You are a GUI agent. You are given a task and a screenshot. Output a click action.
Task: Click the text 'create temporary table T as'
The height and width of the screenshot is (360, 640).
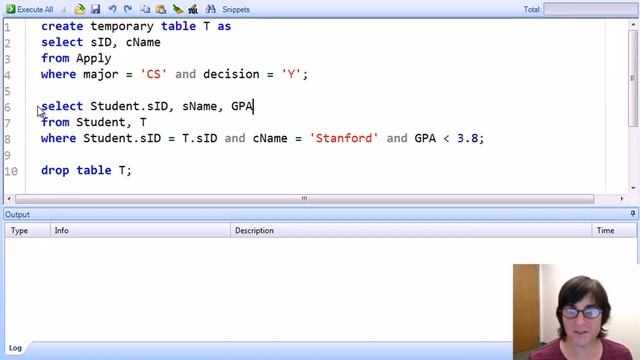(136, 26)
